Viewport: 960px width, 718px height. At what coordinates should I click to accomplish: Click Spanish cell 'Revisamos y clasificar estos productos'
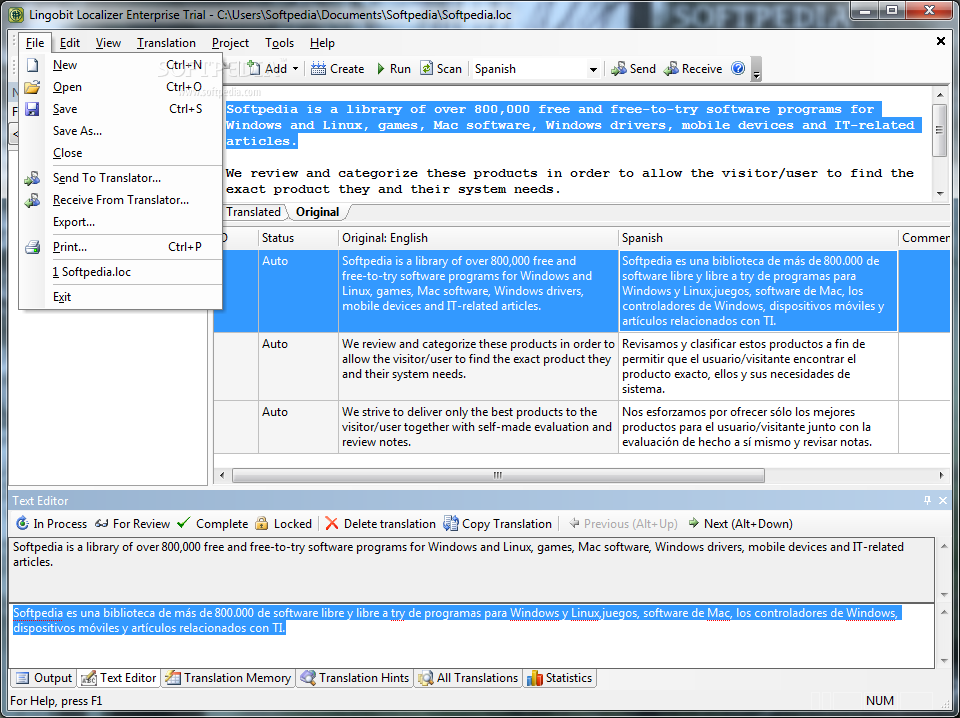758,366
